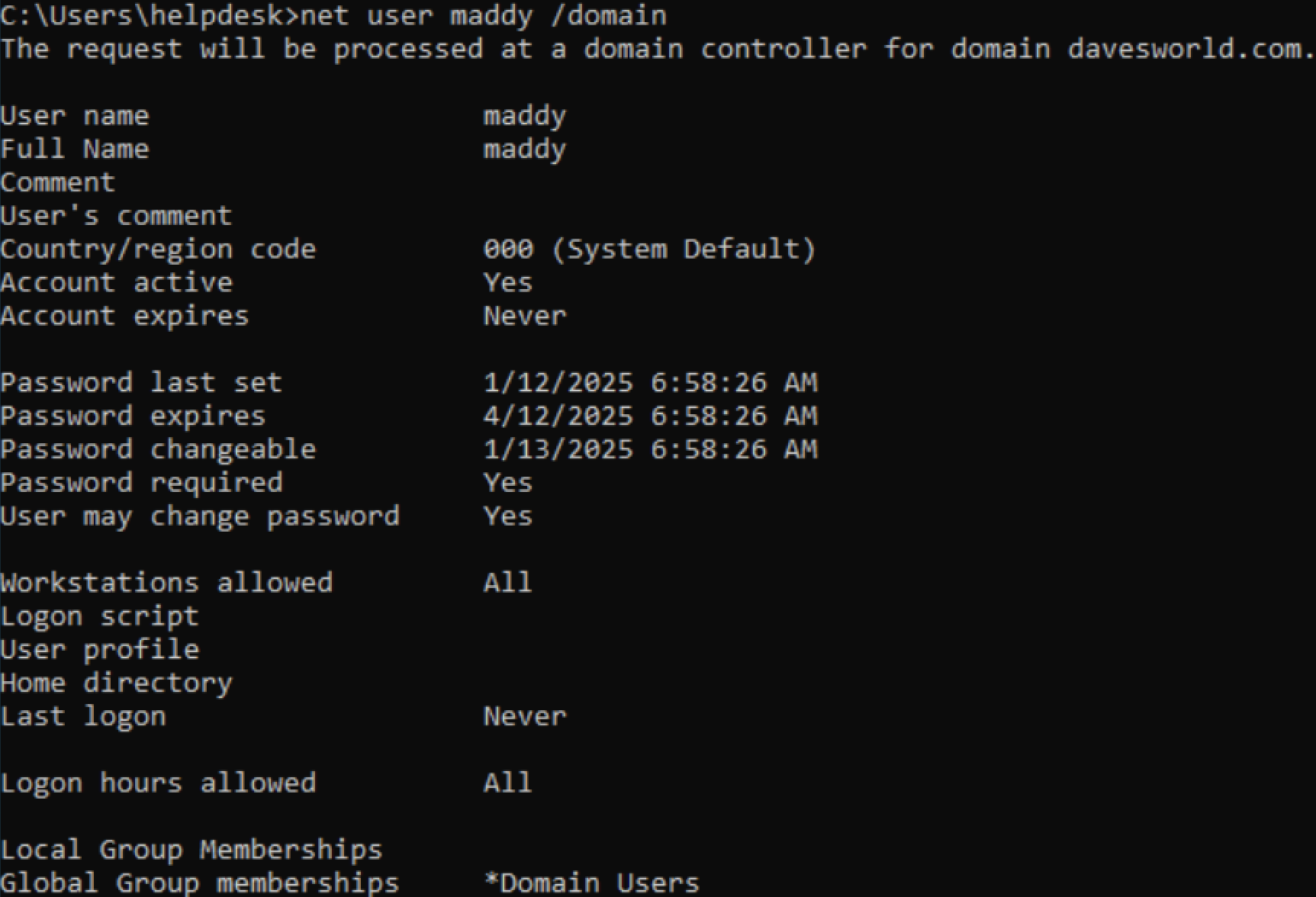Screen dimensions: 1316x897
Task: Click the 'Password changeable' date 1/13/2025
Action: pos(558,450)
